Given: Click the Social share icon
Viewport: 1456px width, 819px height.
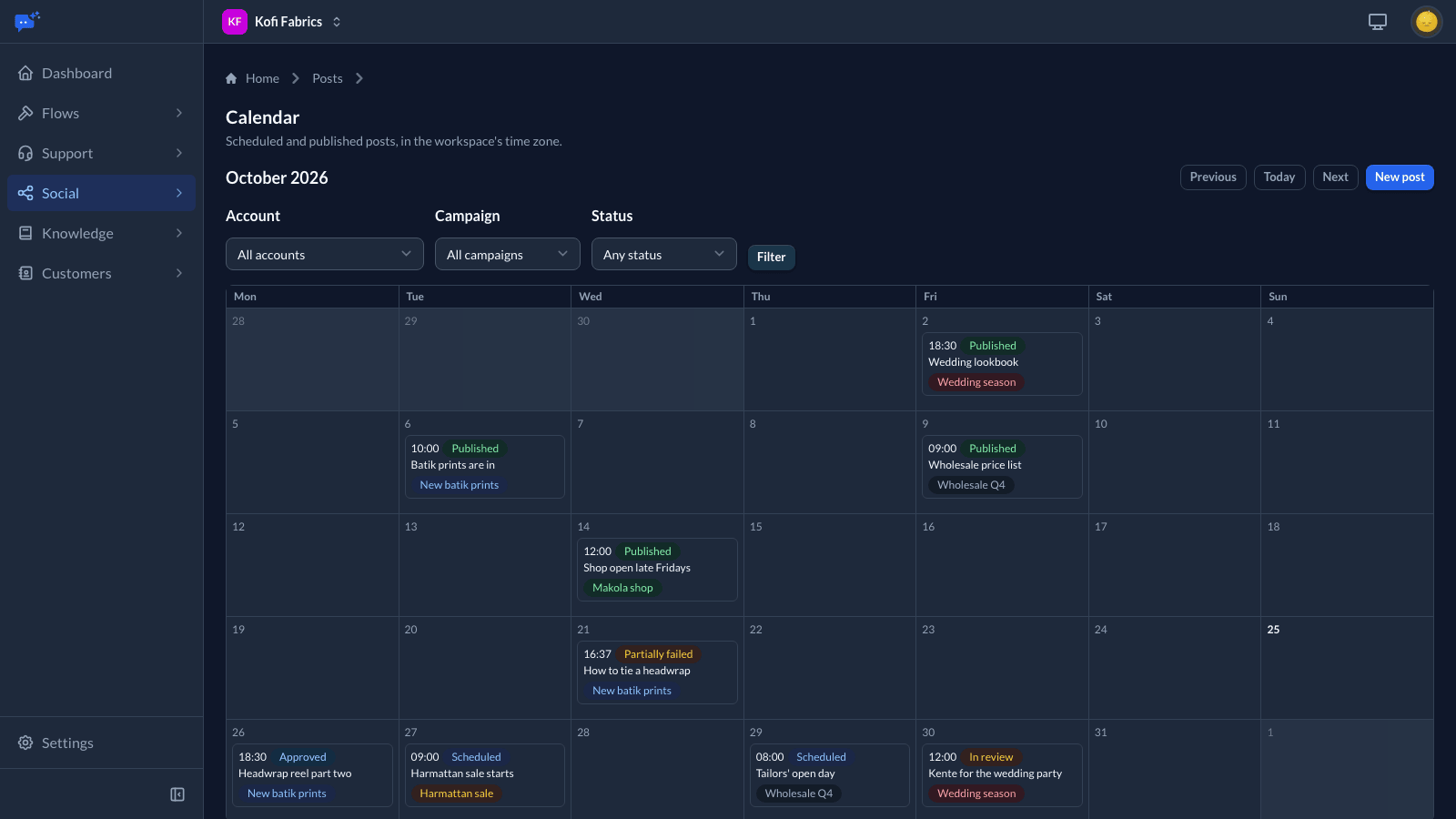Looking at the screenshot, I should (25, 193).
